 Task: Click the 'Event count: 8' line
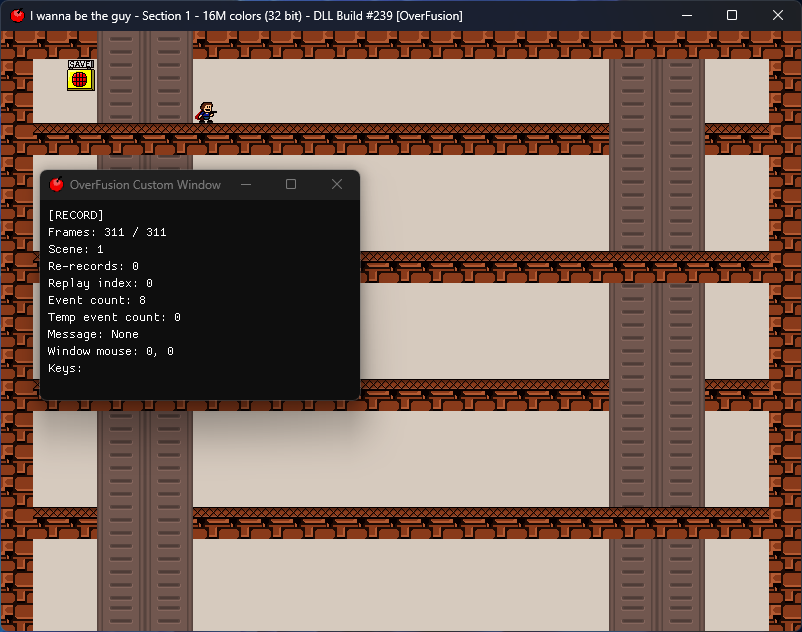coord(97,300)
